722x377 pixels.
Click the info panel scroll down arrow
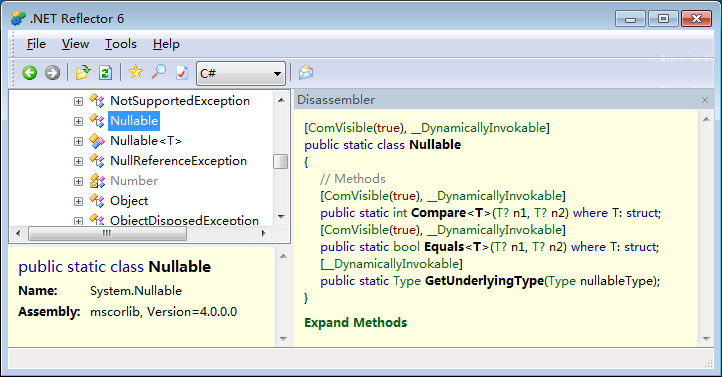click(x=283, y=339)
